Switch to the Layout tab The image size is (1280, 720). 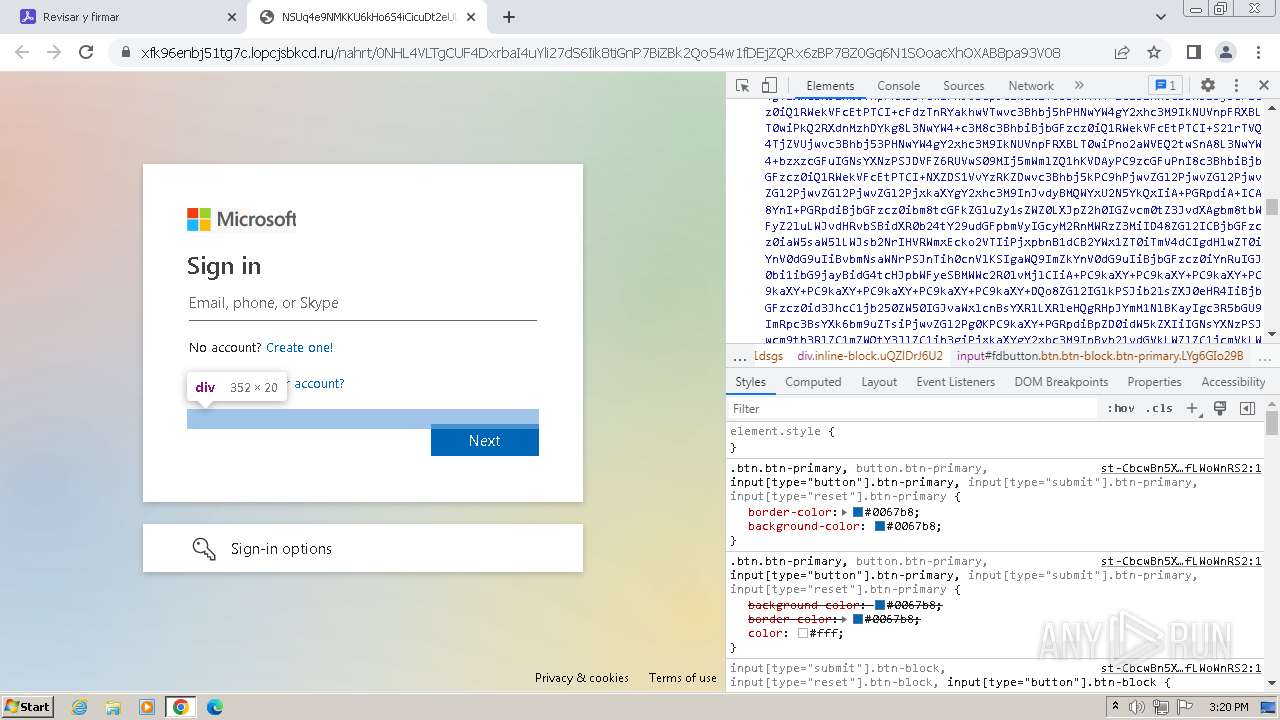[x=879, y=382]
